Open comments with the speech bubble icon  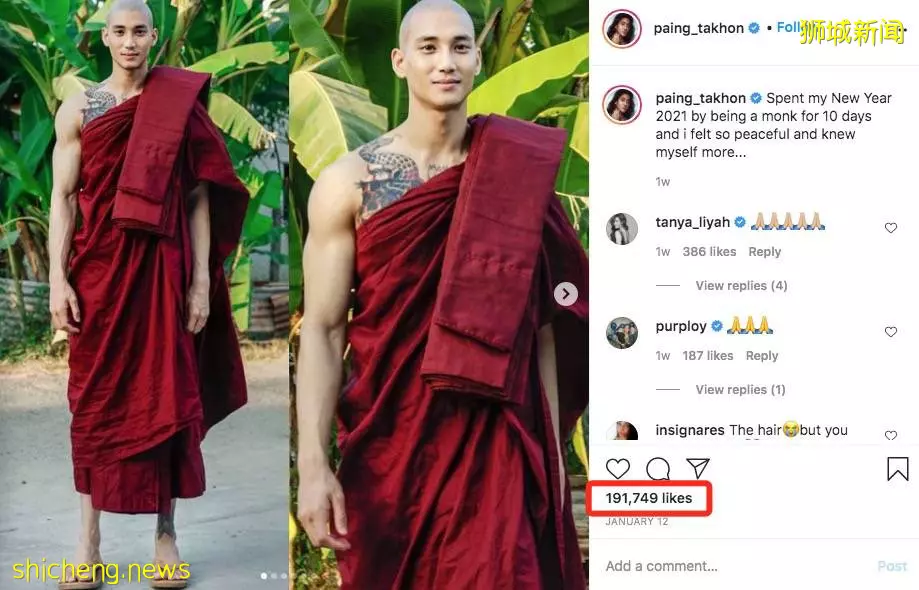coord(658,469)
